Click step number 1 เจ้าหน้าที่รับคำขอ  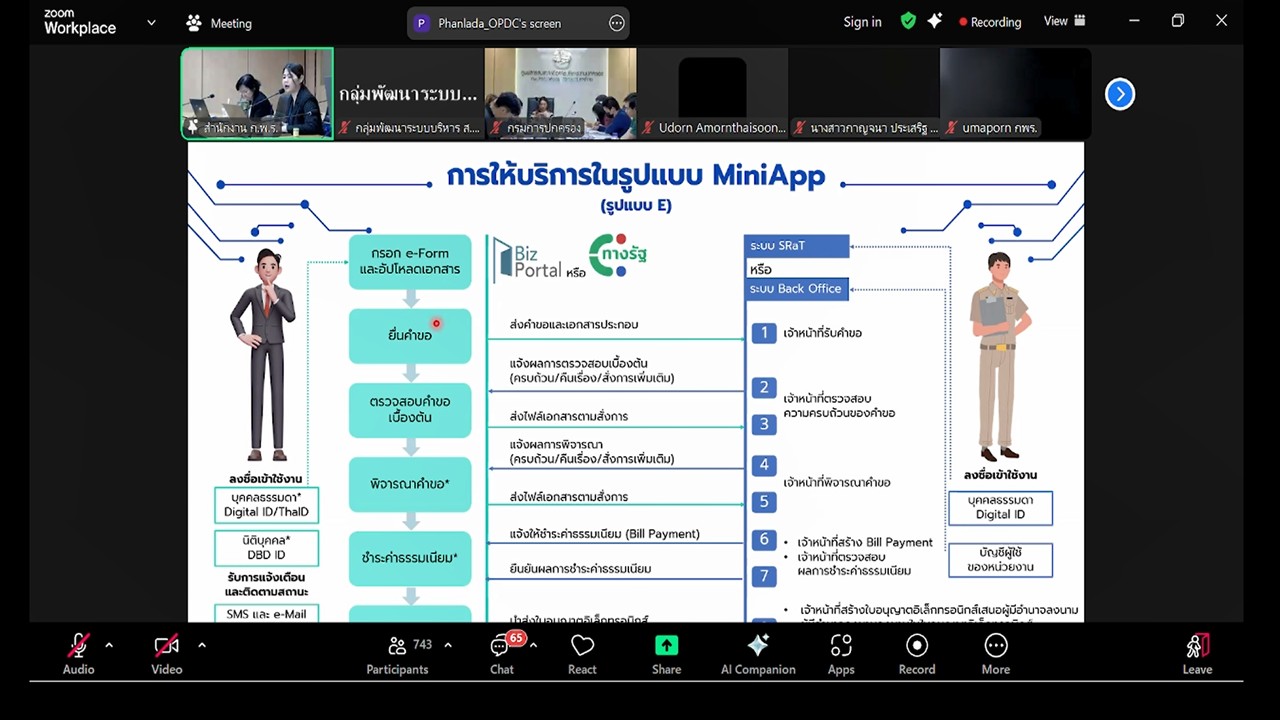(x=764, y=333)
